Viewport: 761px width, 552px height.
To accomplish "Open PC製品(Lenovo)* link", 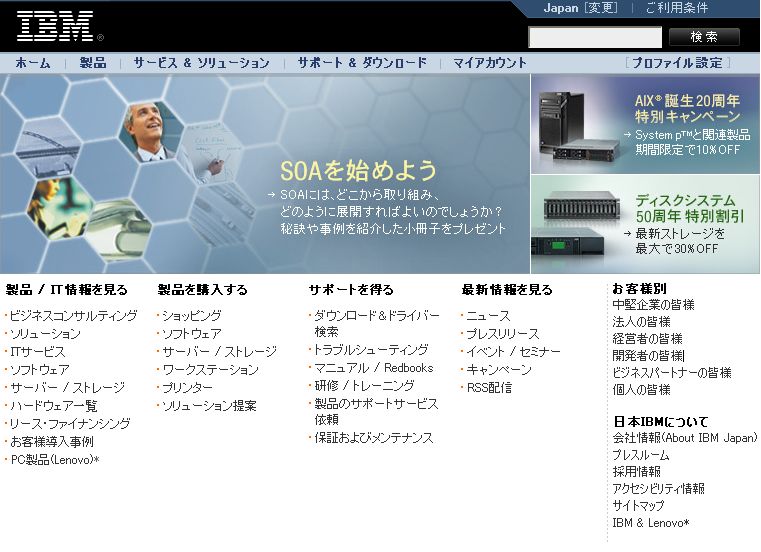I will coord(55,460).
